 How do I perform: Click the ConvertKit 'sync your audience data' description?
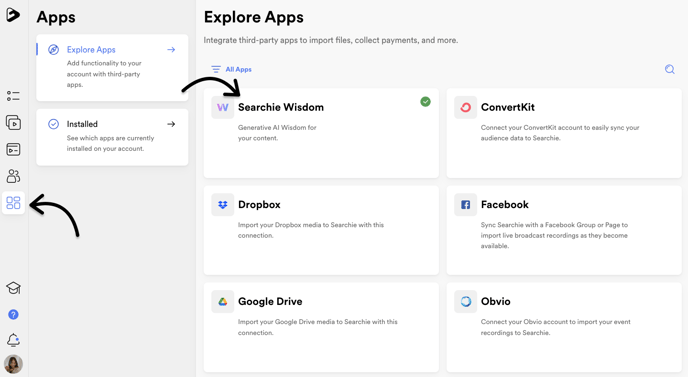560,133
